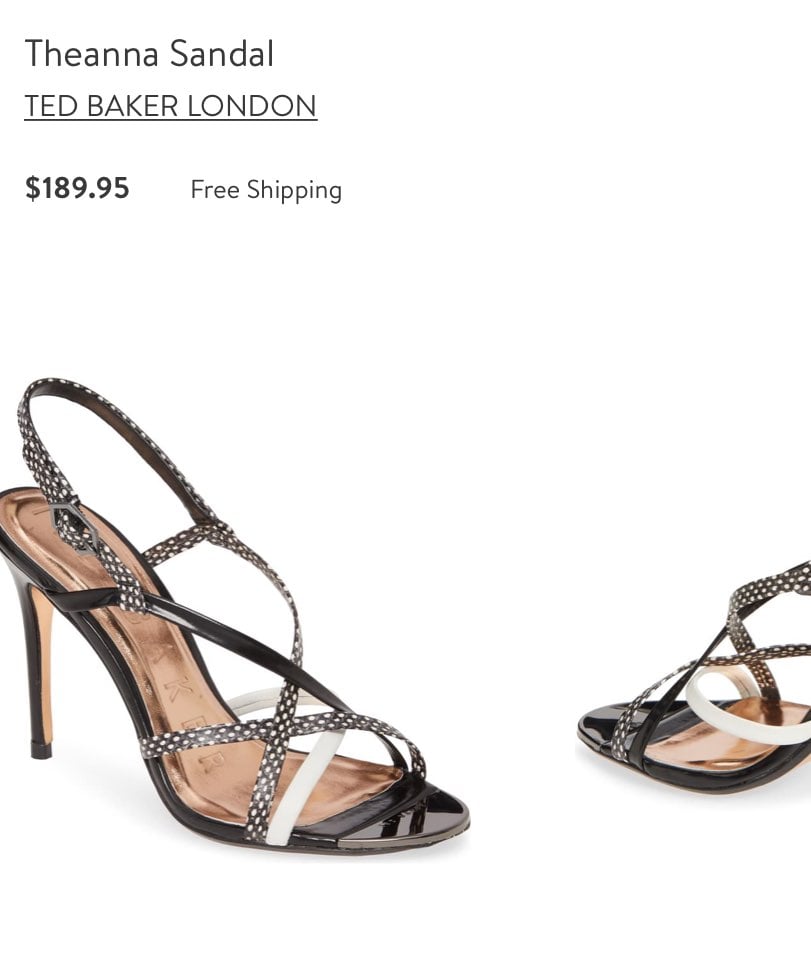Image resolution: width=811 pixels, height=973 pixels.
Task: Select the $189.95 price text
Action: [x=77, y=187]
